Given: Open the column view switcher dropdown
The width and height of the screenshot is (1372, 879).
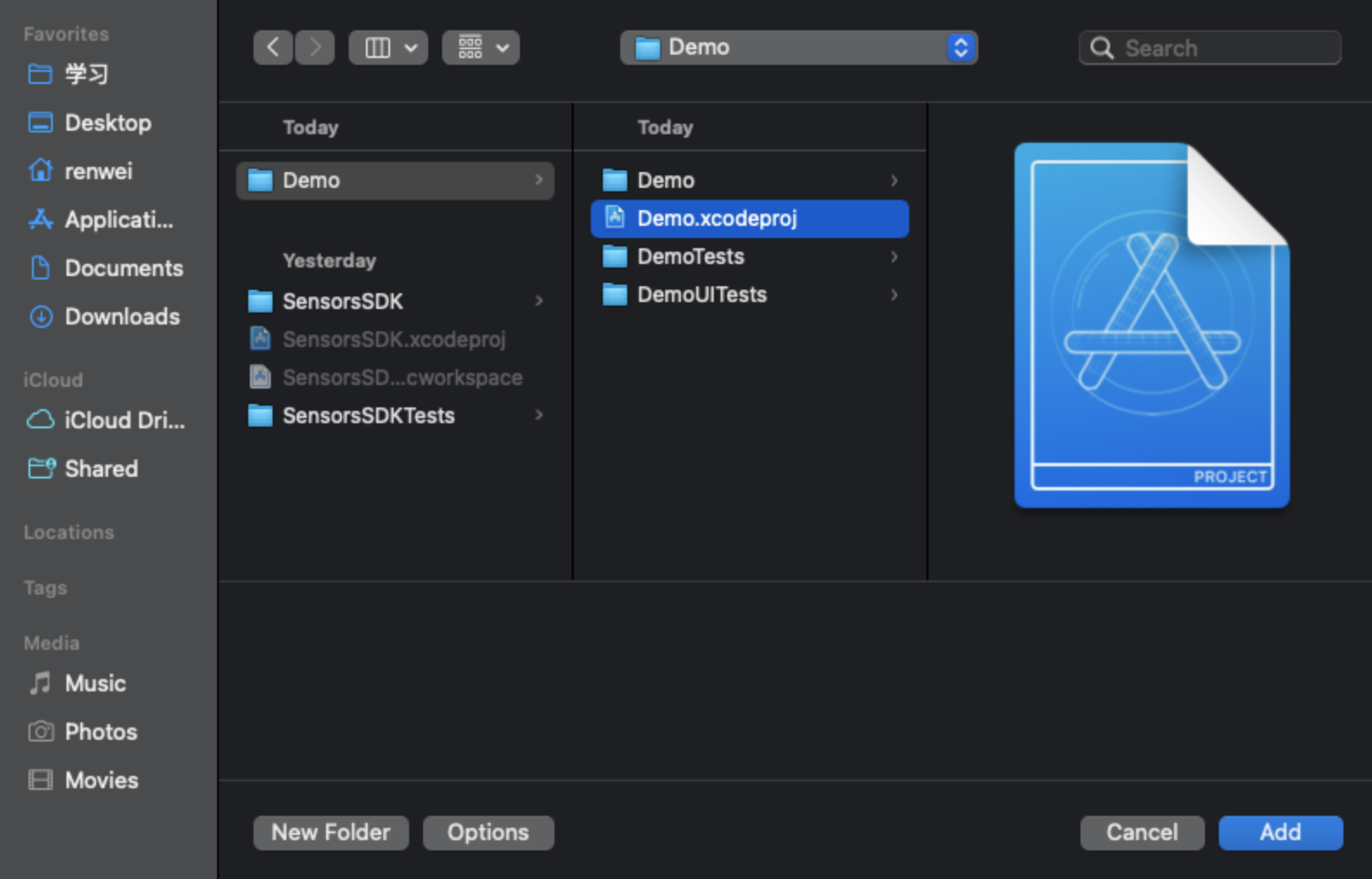Looking at the screenshot, I should (388, 48).
